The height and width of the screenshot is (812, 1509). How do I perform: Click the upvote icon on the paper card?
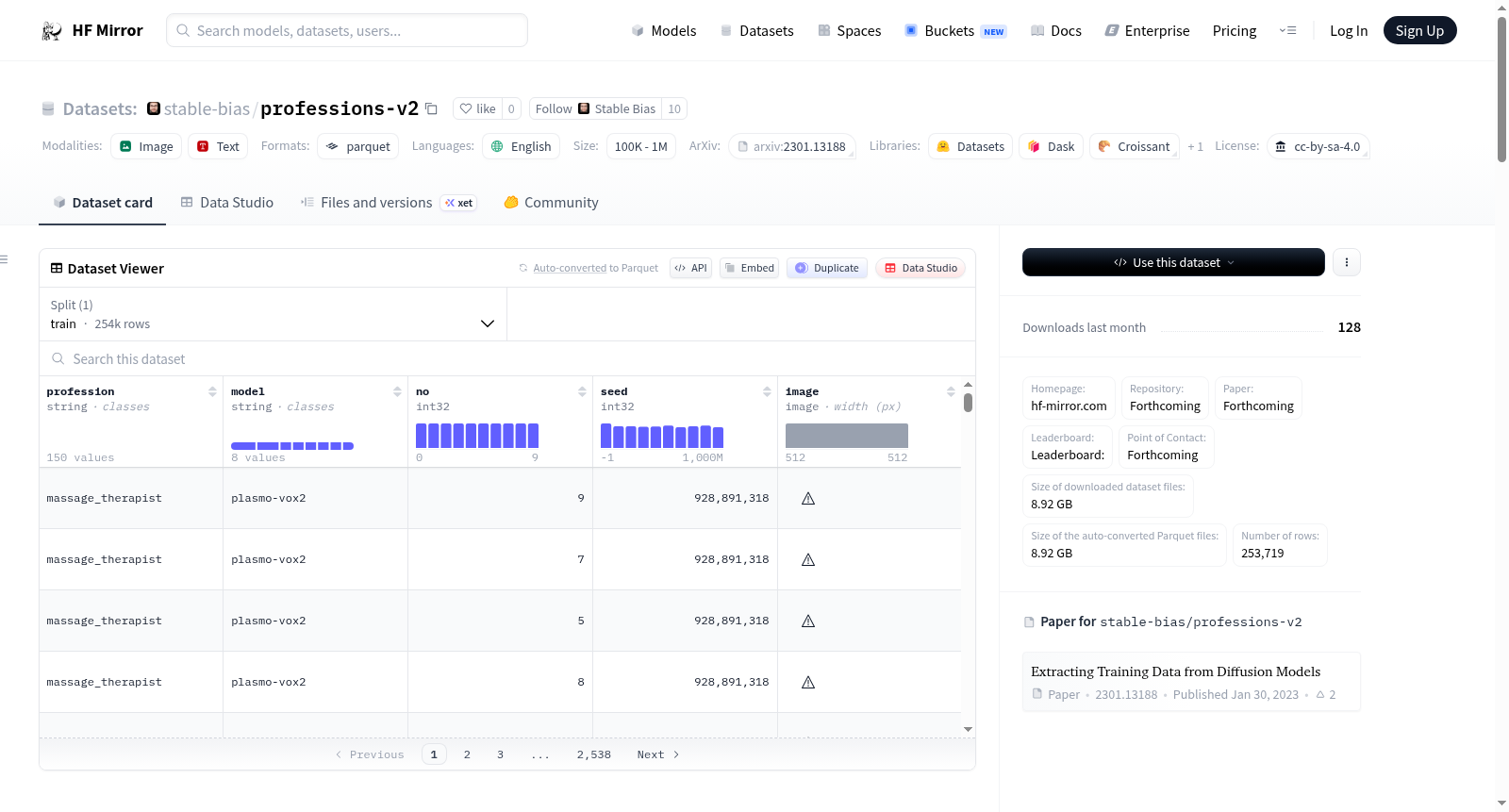point(1320,695)
